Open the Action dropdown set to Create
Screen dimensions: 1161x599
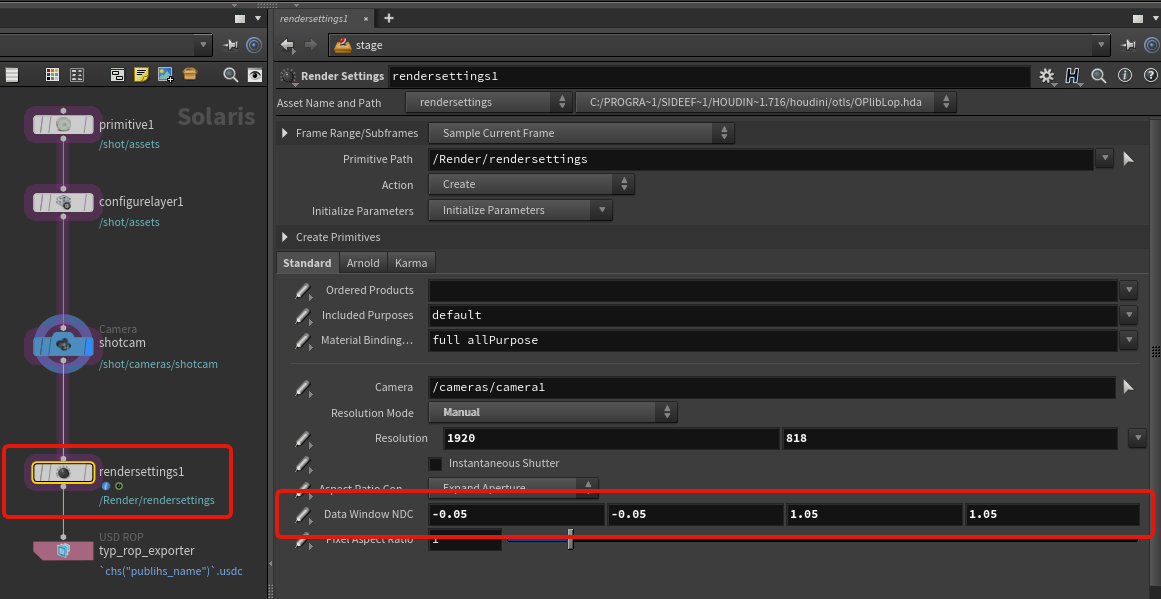(532, 184)
